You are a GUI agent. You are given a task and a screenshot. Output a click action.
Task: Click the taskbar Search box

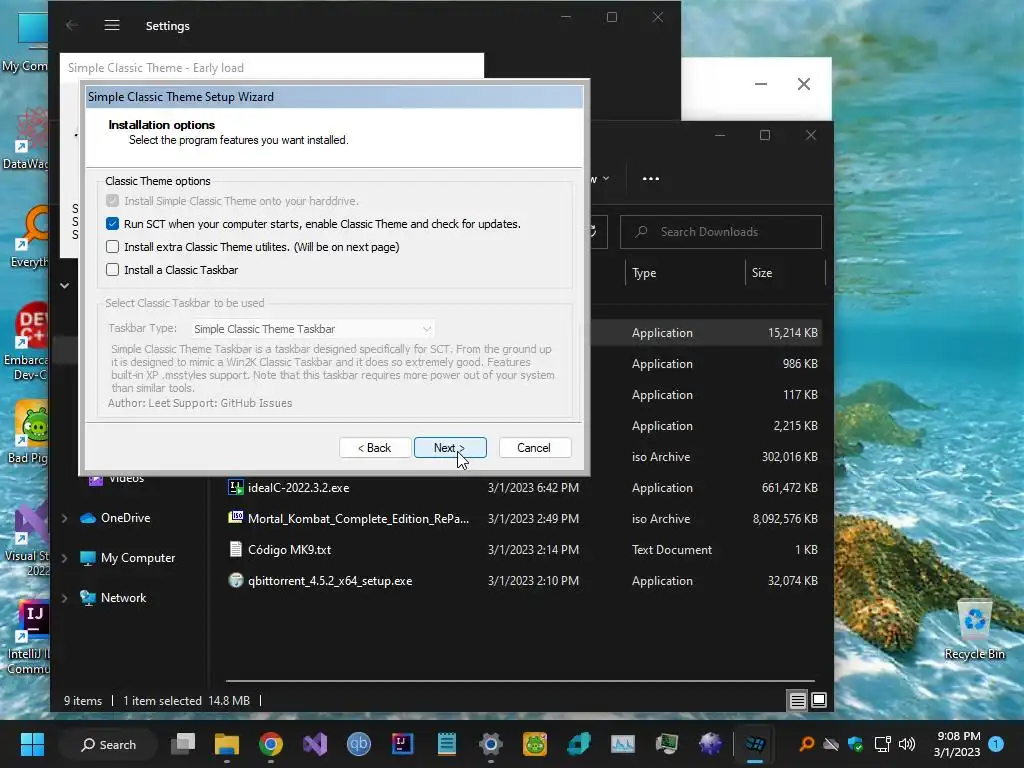[x=108, y=744]
